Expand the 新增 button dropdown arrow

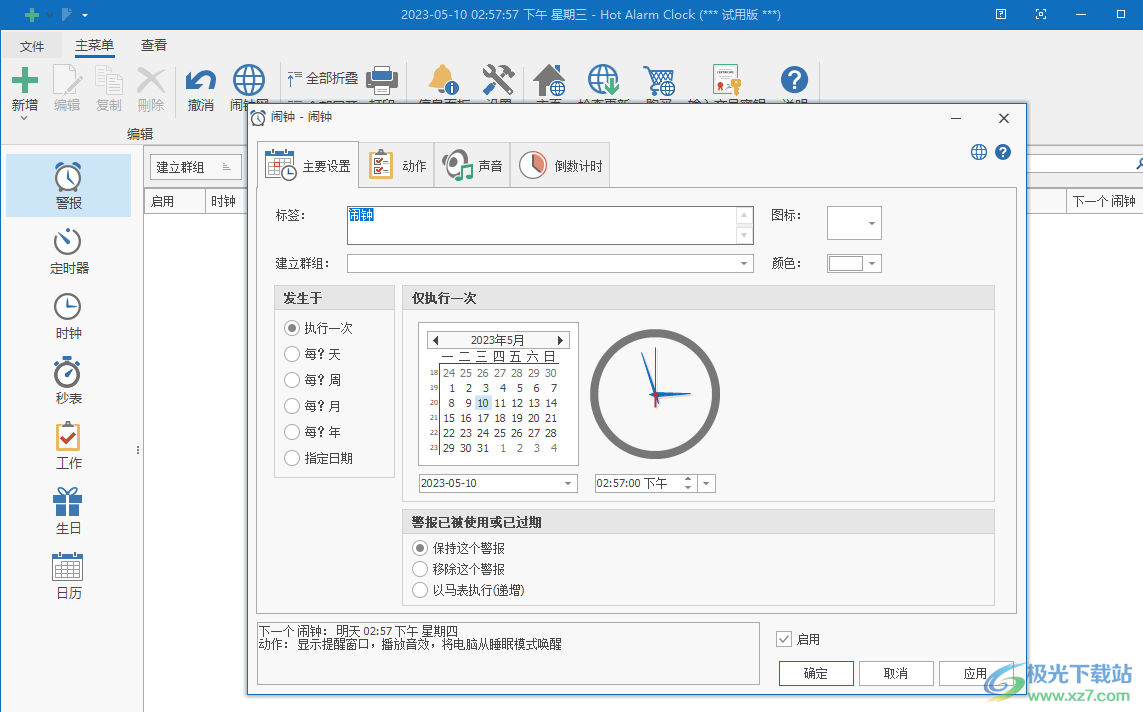[x=24, y=118]
